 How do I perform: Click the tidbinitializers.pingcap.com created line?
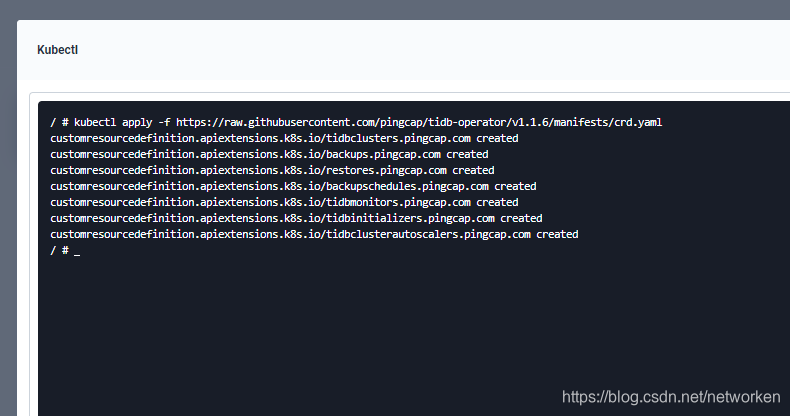[296, 219]
